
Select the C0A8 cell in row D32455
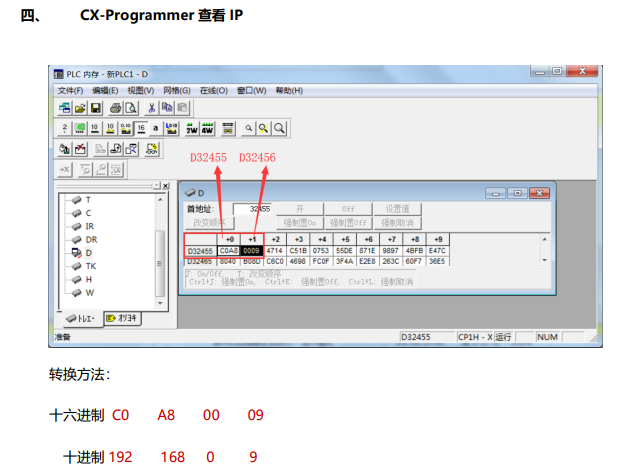229,251
